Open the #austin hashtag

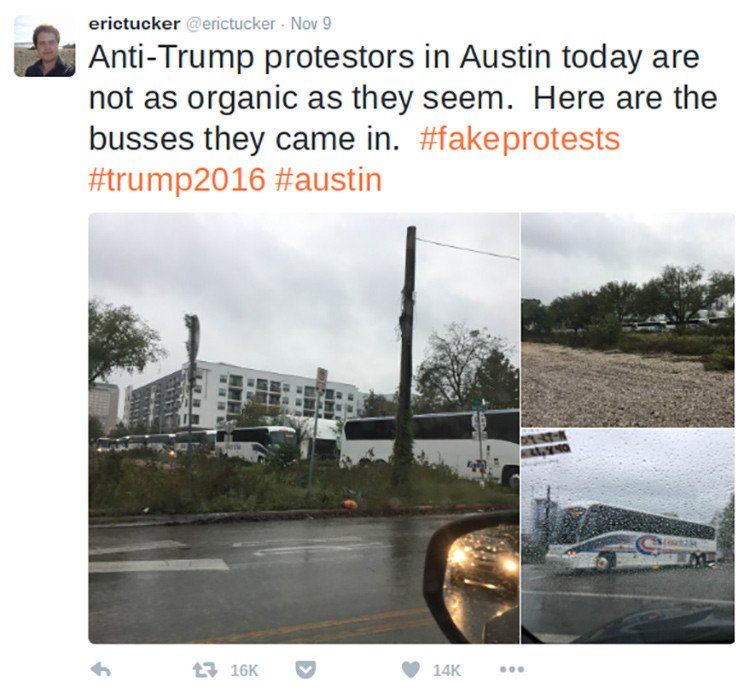click(329, 180)
